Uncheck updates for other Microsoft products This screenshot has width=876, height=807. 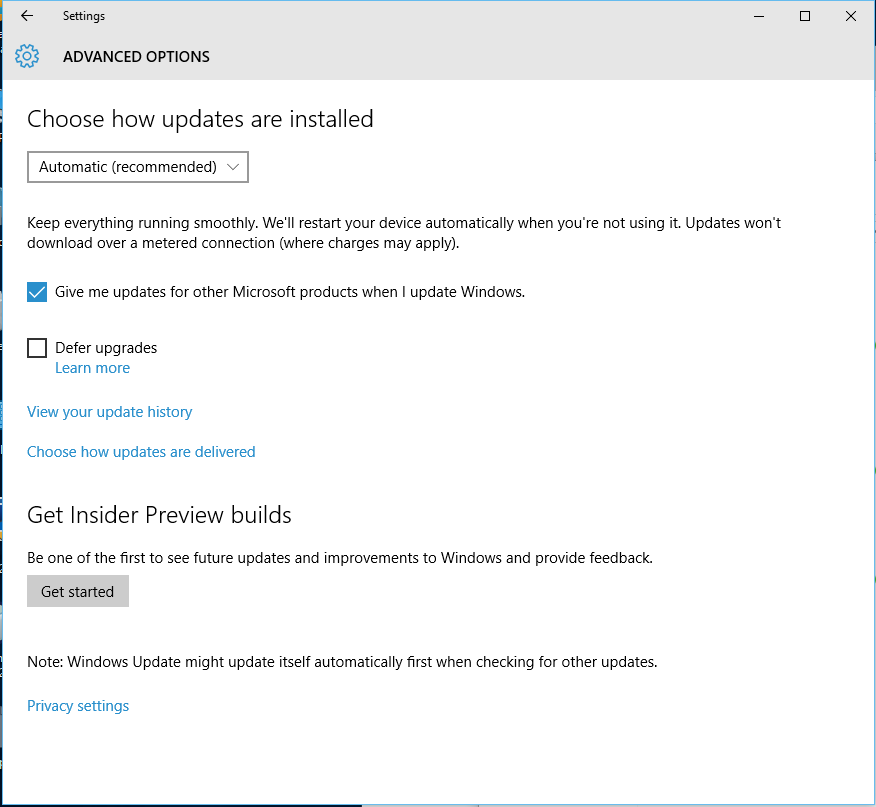click(37, 292)
